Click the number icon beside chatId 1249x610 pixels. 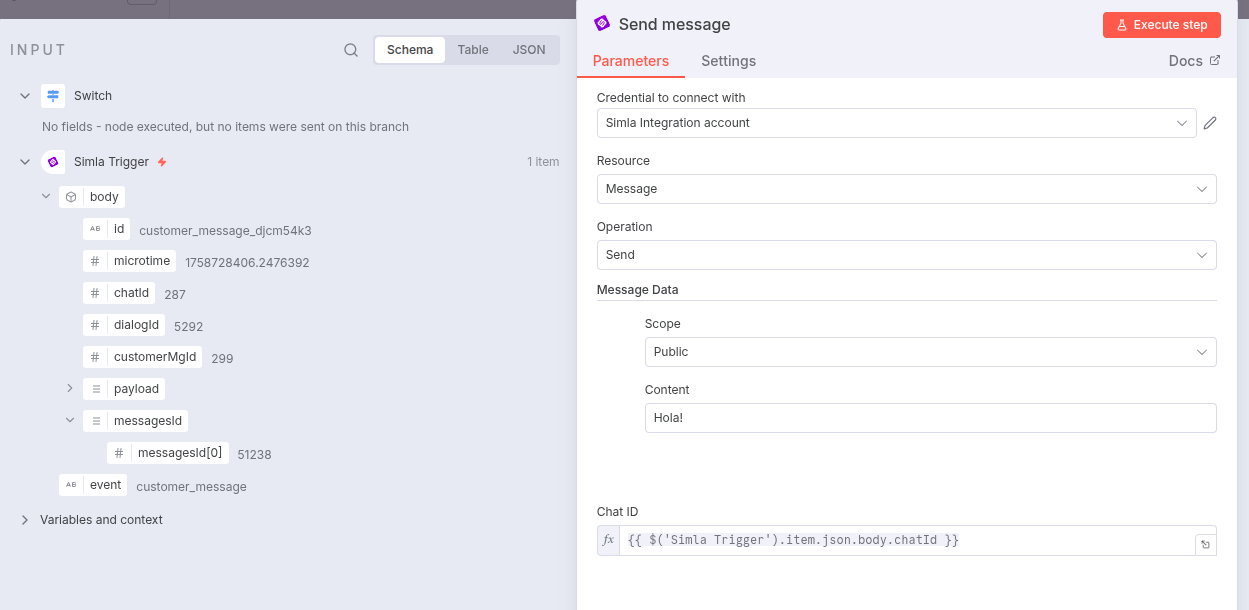(95, 293)
